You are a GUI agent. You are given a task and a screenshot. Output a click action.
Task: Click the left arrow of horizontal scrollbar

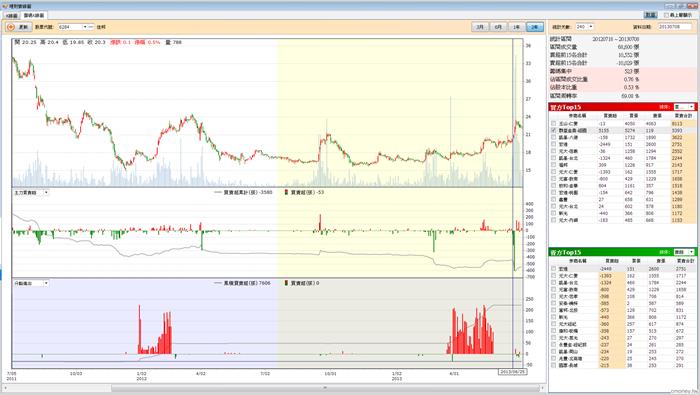point(6,388)
